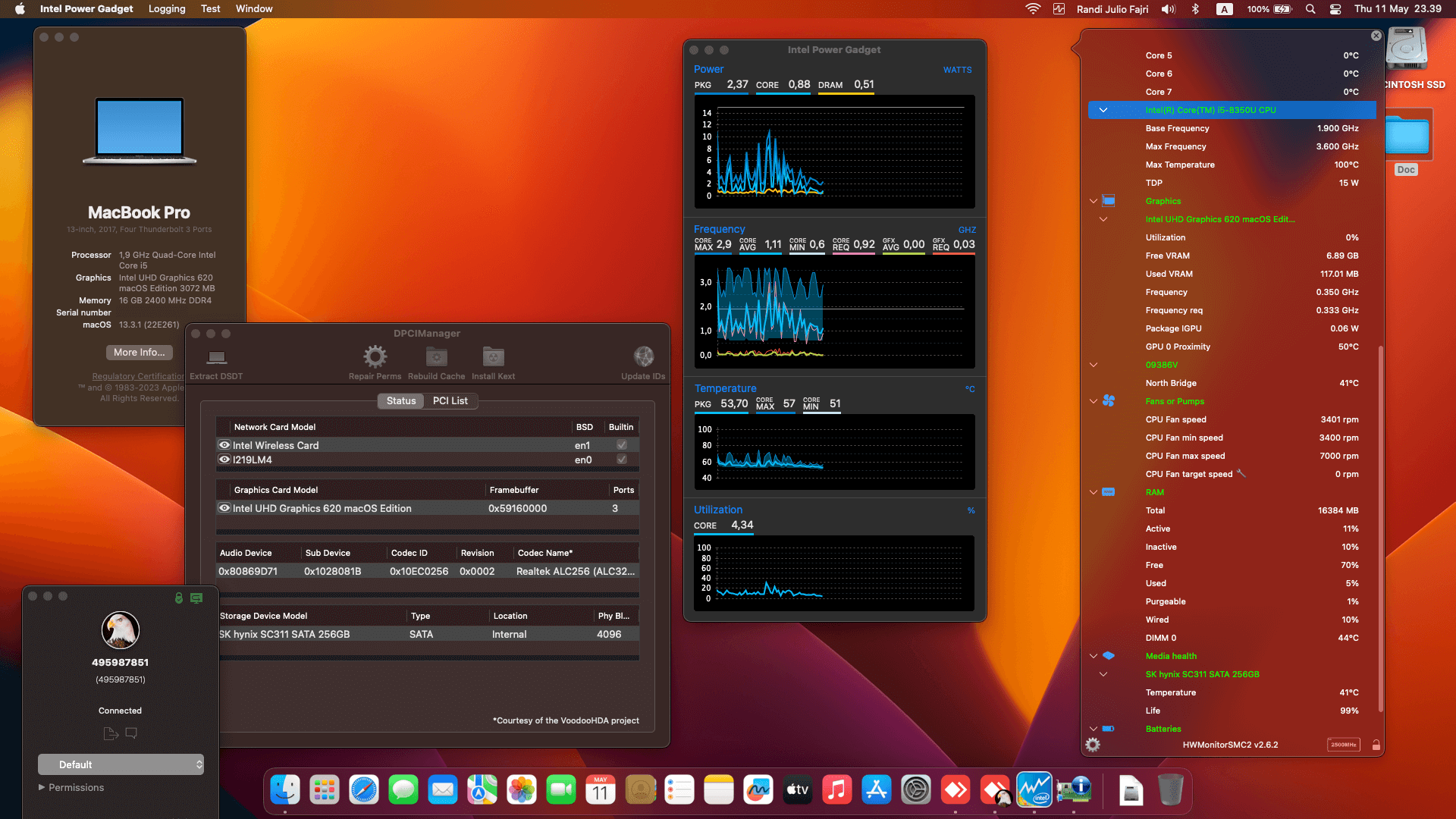Click the date and time in menu bar
The width and height of the screenshot is (1456, 819).
click(x=1398, y=9)
